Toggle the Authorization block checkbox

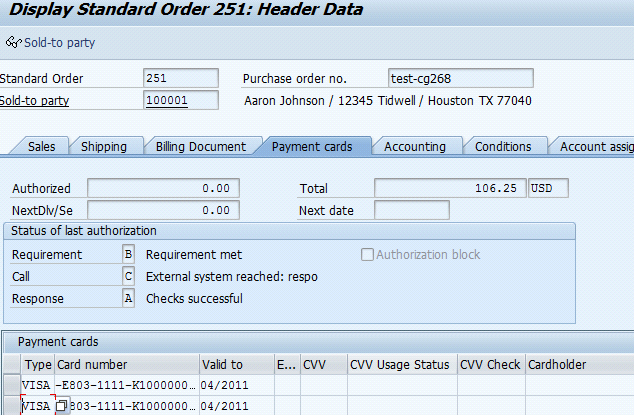(367, 255)
